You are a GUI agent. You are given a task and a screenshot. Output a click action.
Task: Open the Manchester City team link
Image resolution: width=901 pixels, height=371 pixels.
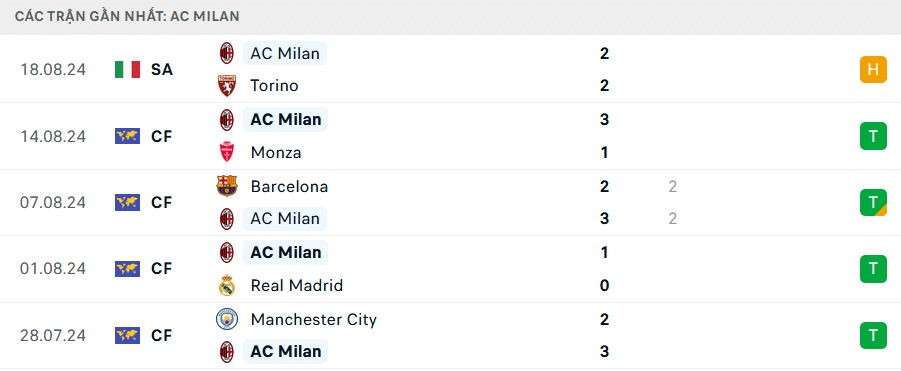click(x=314, y=319)
